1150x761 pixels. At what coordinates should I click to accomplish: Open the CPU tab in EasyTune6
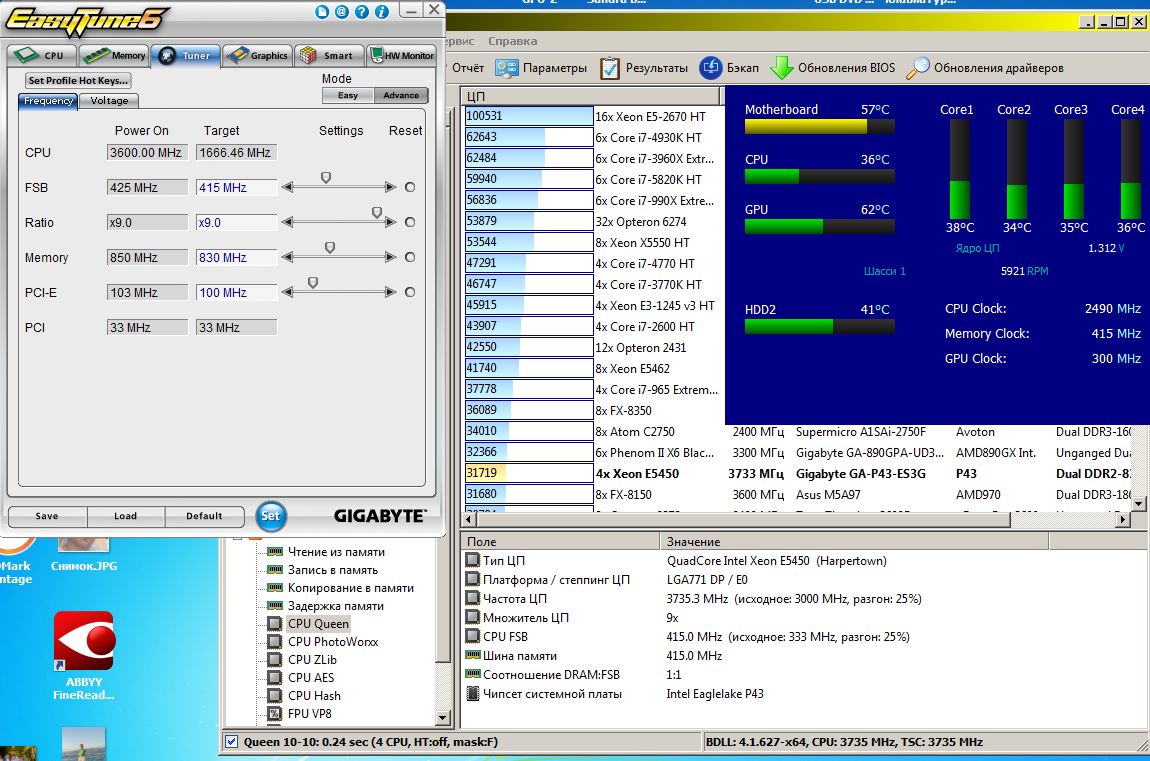click(x=41, y=55)
